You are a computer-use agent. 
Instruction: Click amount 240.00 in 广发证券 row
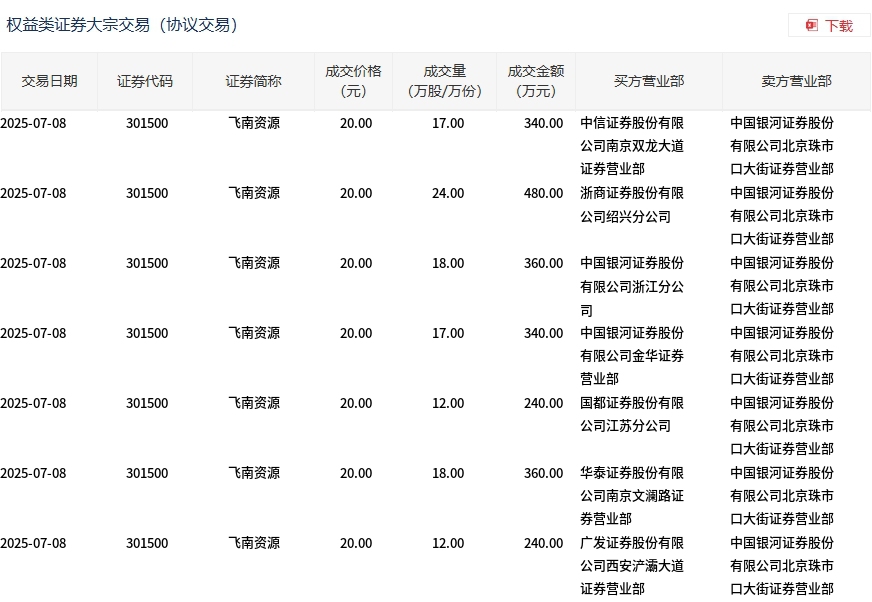tap(543, 544)
